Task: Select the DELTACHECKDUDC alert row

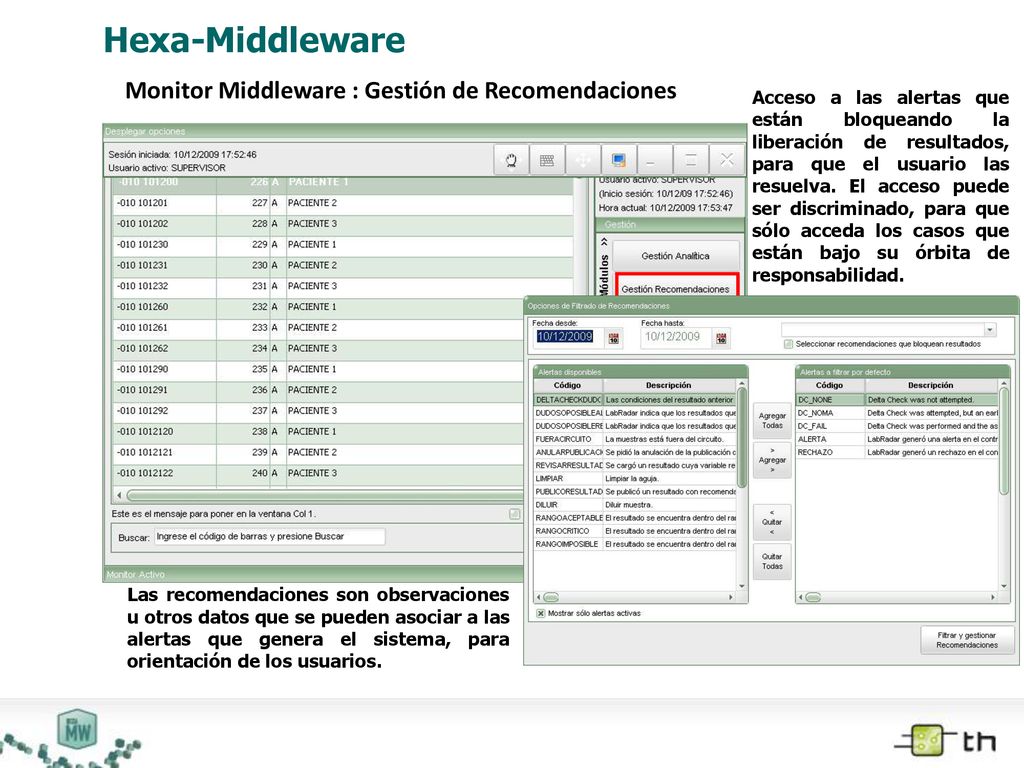Action: [x=635, y=400]
